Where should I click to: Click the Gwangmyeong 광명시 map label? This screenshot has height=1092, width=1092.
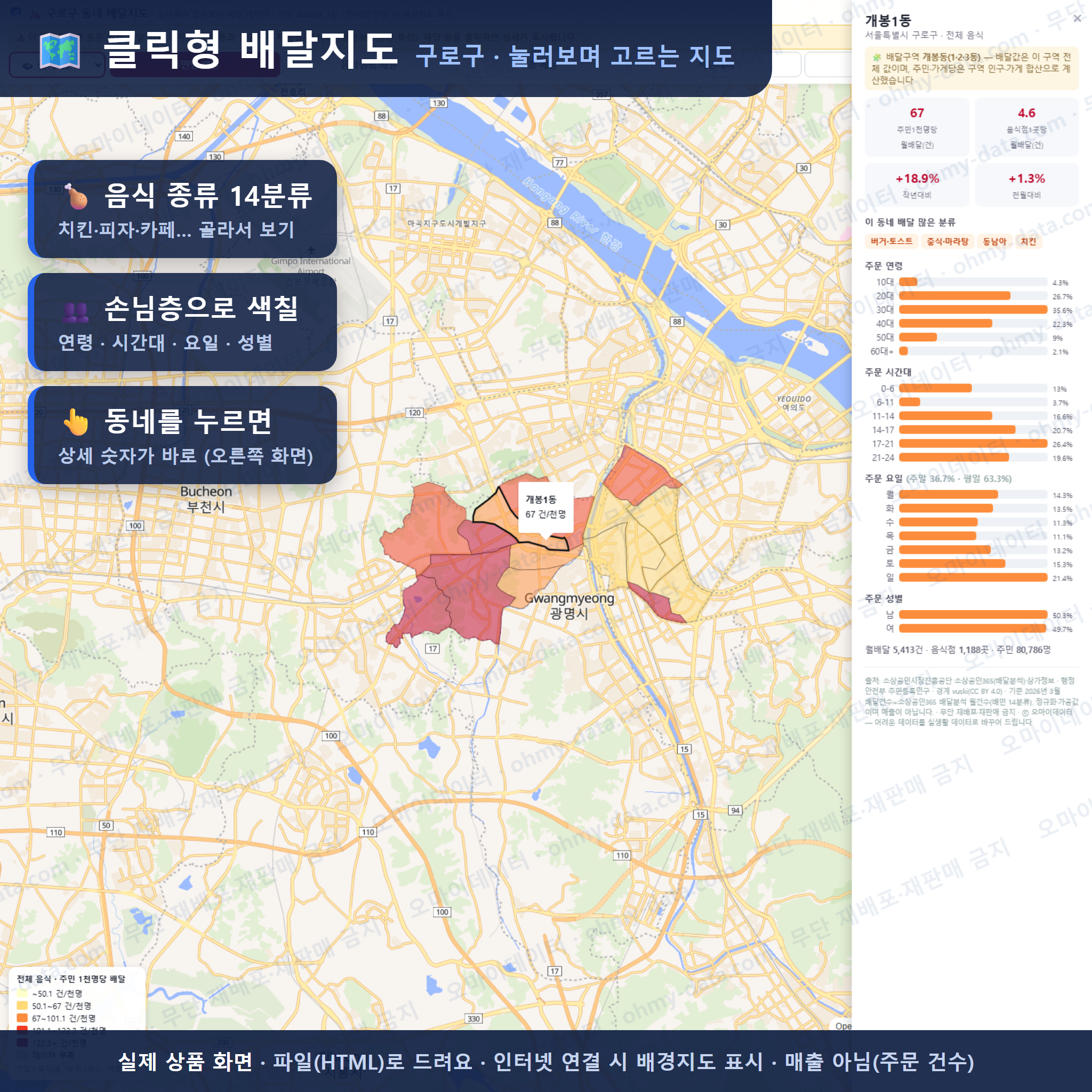pos(569,606)
